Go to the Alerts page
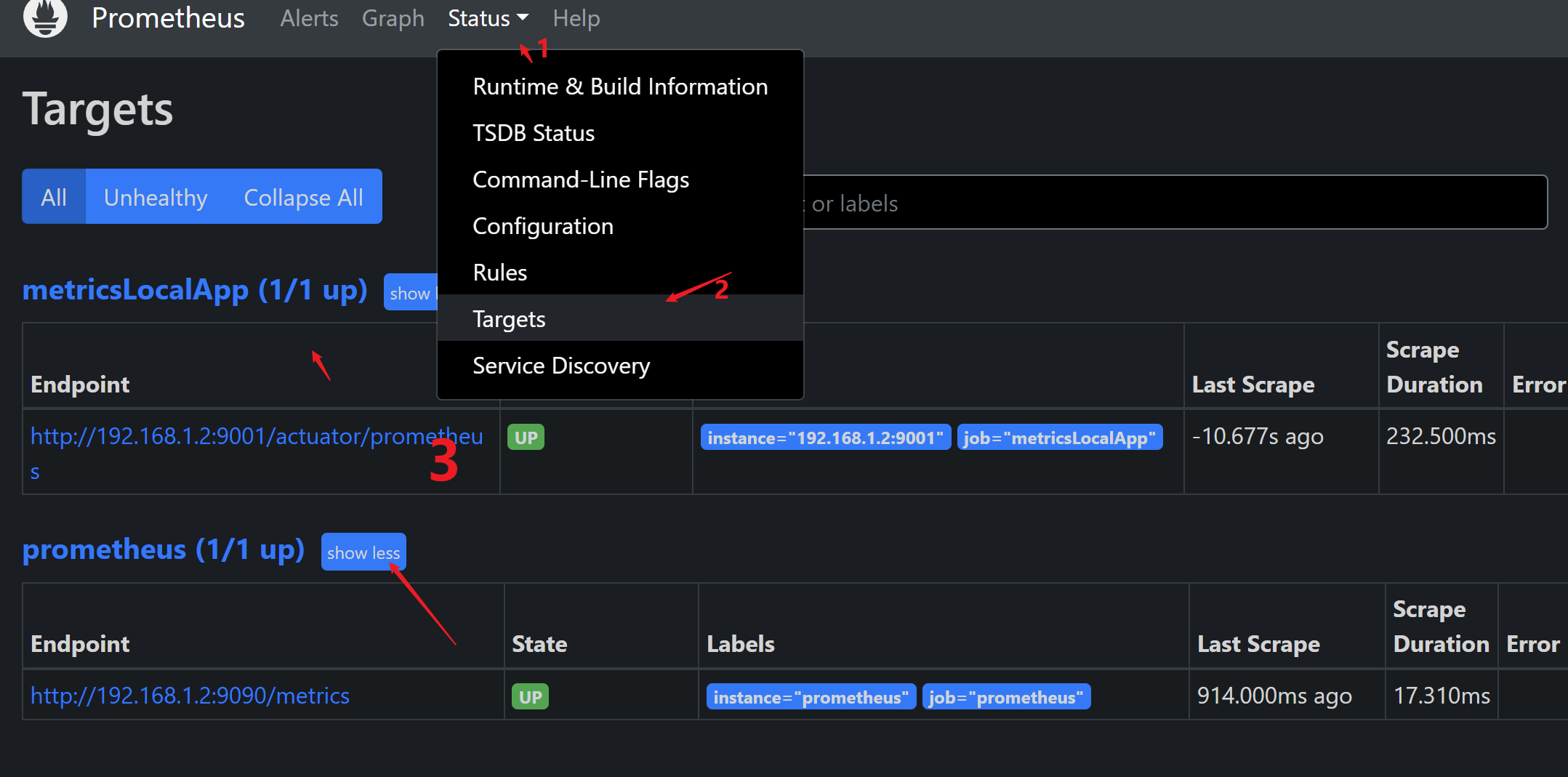Screen dimensions: 1568x777 tap(309, 18)
